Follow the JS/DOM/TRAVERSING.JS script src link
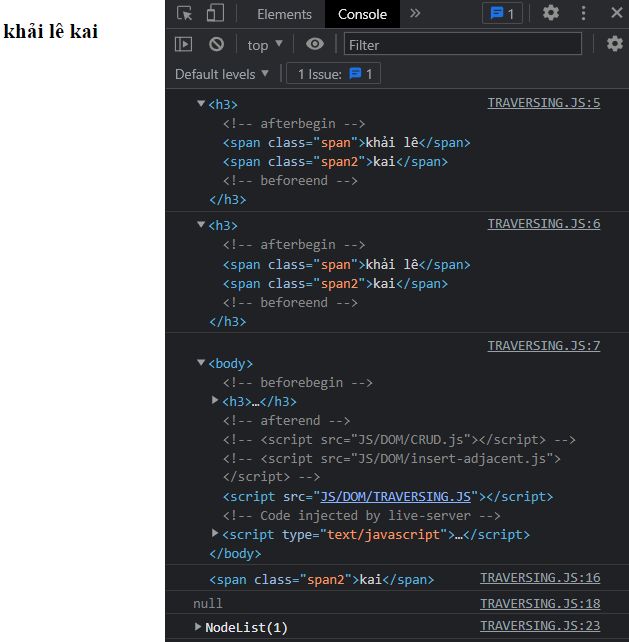Image resolution: width=629 pixels, height=642 pixels. click(395, 497)
